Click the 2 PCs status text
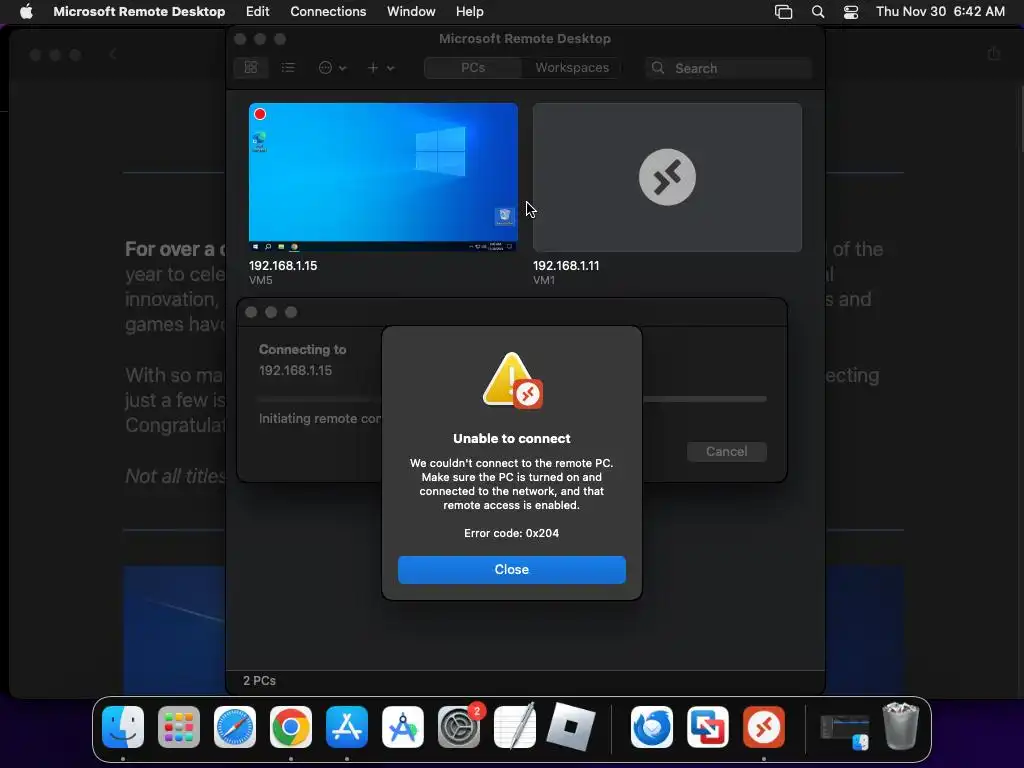The height and width of the screenshot is (768, 1024). click(x=259, y=680)
